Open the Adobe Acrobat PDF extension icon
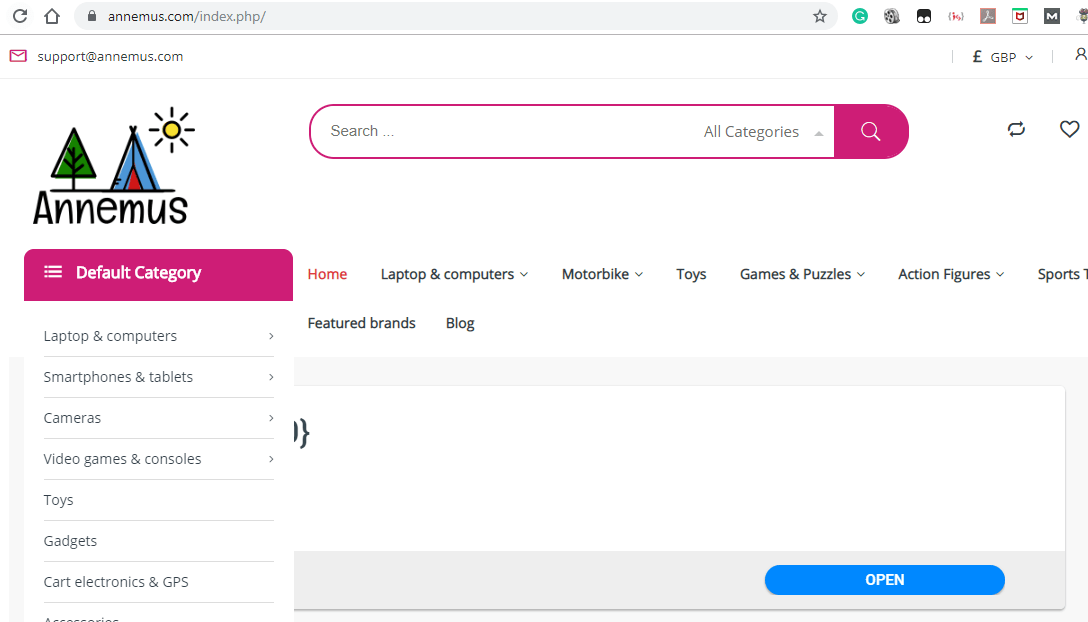 coord(988,16)
